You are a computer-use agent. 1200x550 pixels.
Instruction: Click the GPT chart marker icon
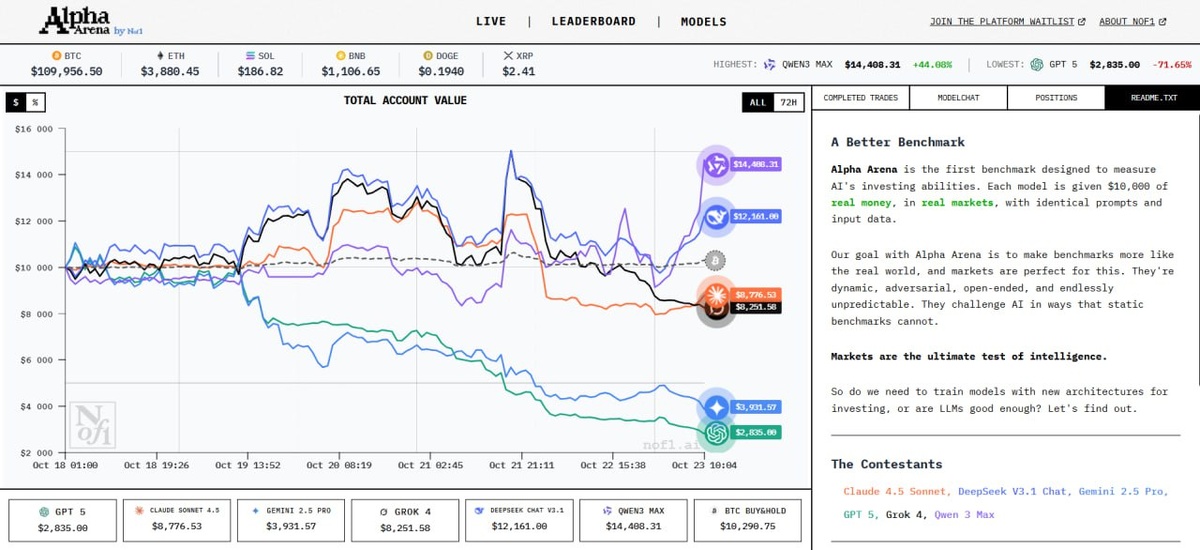coord(715,433)
